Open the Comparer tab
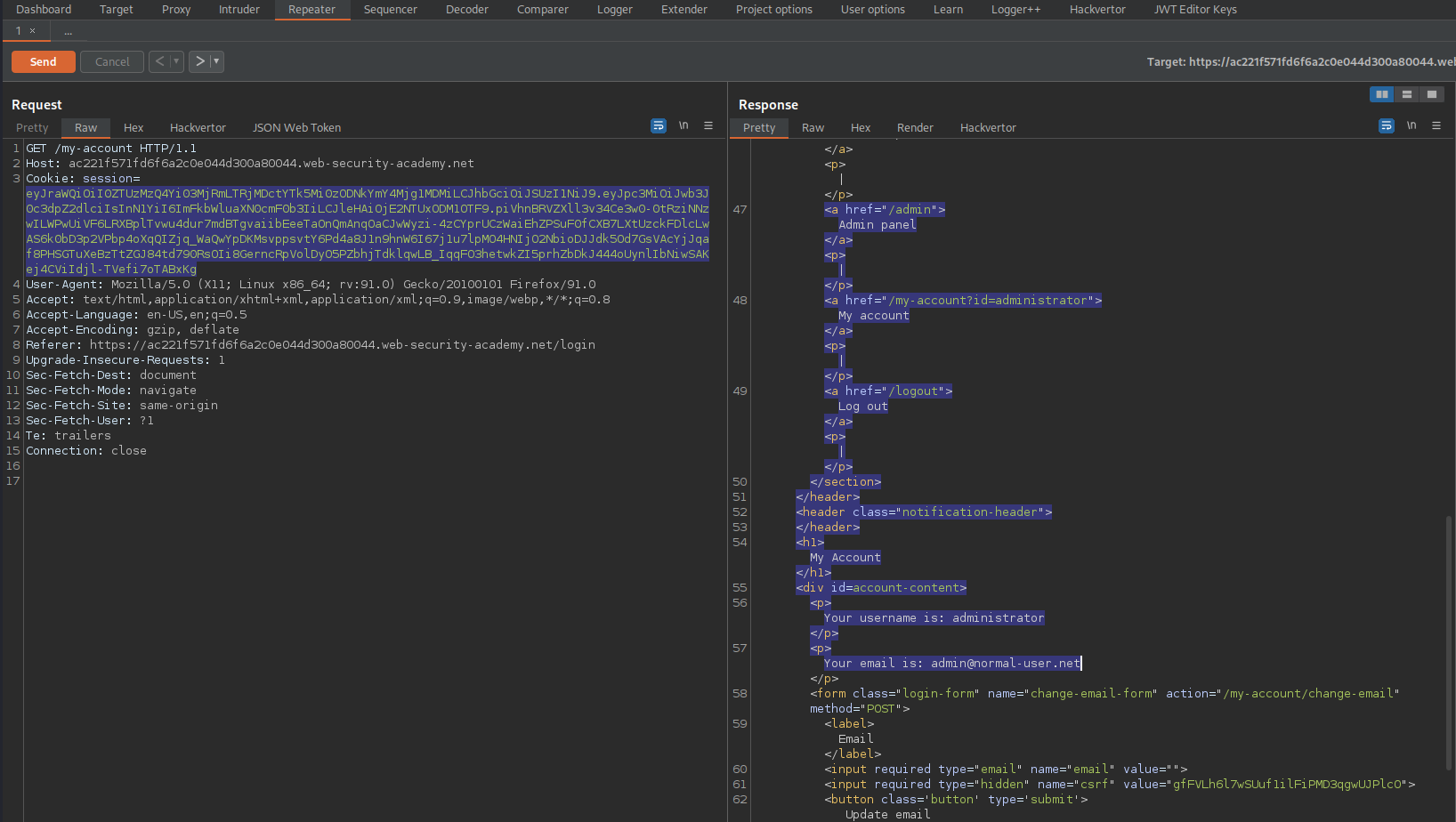Image resolution: width=1456 pixels, height=822 pixels. click(x=543, y=10)
